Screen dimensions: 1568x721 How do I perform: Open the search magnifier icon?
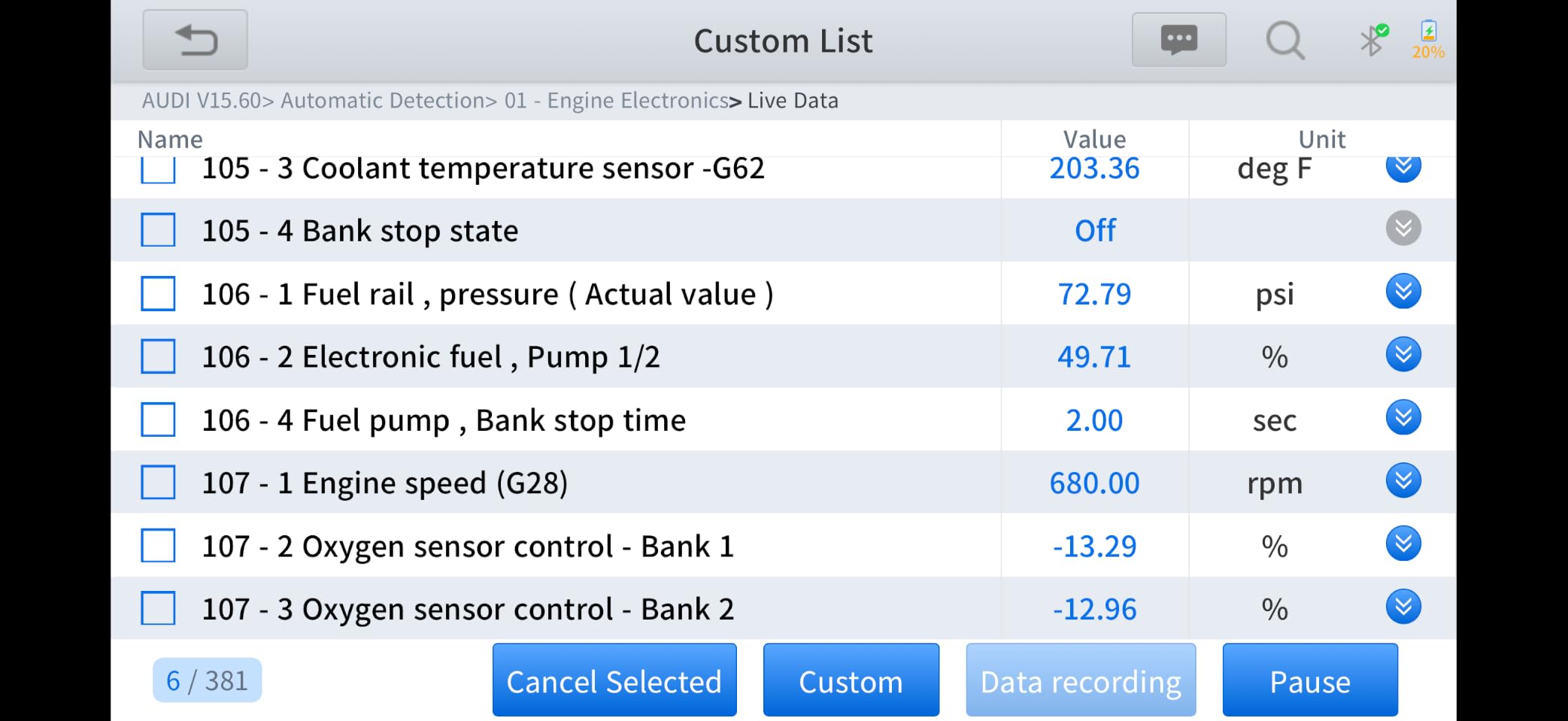point(1285,40)
